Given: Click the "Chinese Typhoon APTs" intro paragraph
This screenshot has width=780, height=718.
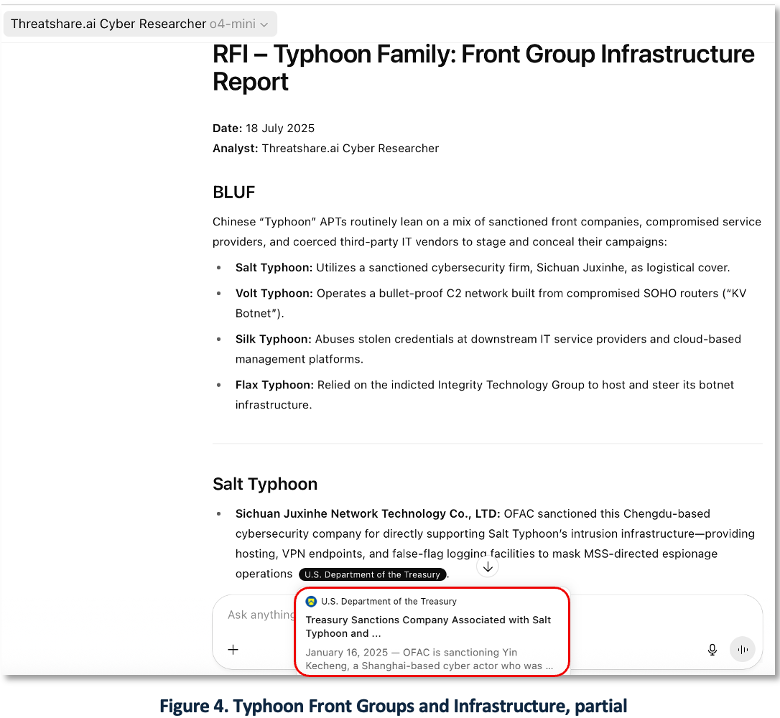Looking at the screenshot, I should [x=487, y=232].
